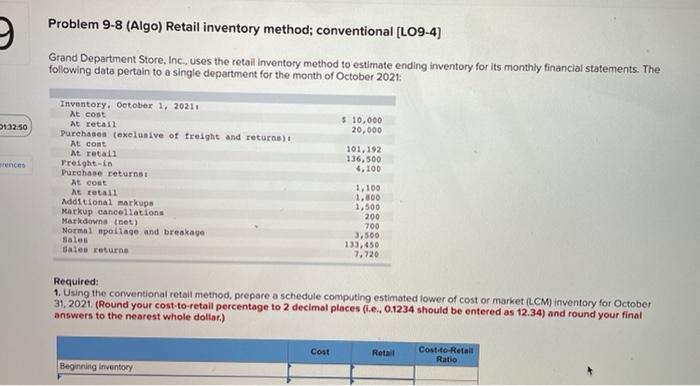Screen dimensions: 700x386
Task: Click the Beginning inventory Cost-to-Retail Ratio cell
Action: 446,373
